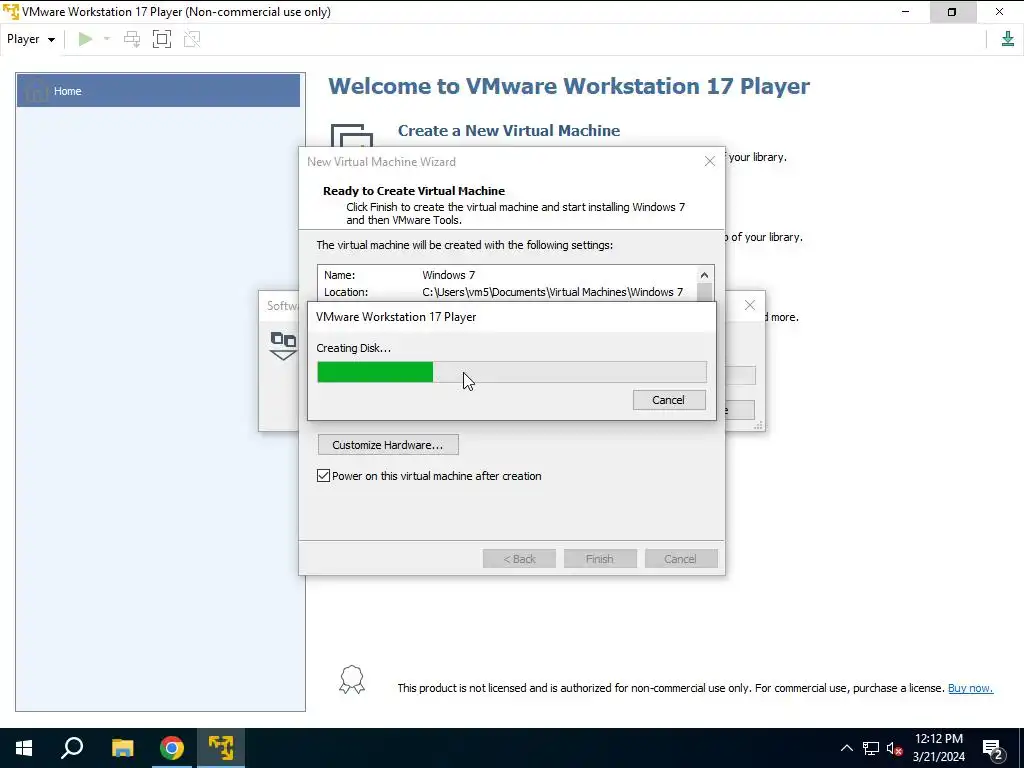
Task: Click the download updates icon at top right
Action: [x=1008, y=39]
